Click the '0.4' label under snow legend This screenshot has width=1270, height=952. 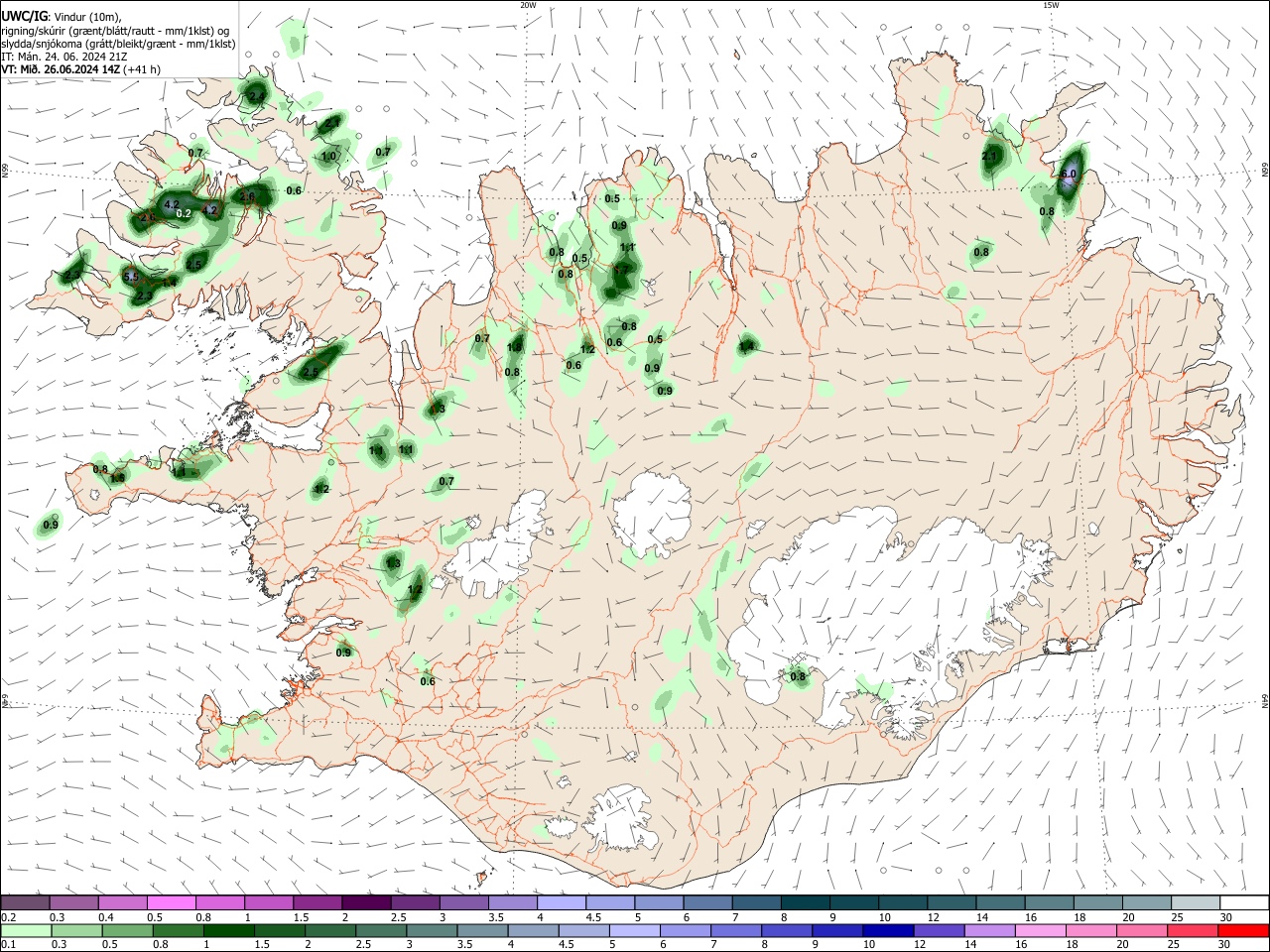[106, 917]
